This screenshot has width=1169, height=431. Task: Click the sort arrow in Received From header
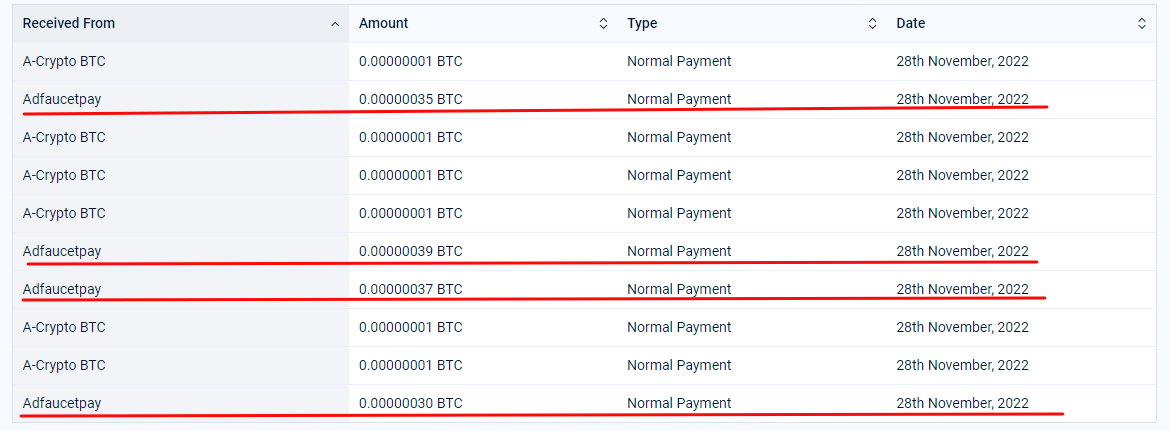(x=335, y=24)
